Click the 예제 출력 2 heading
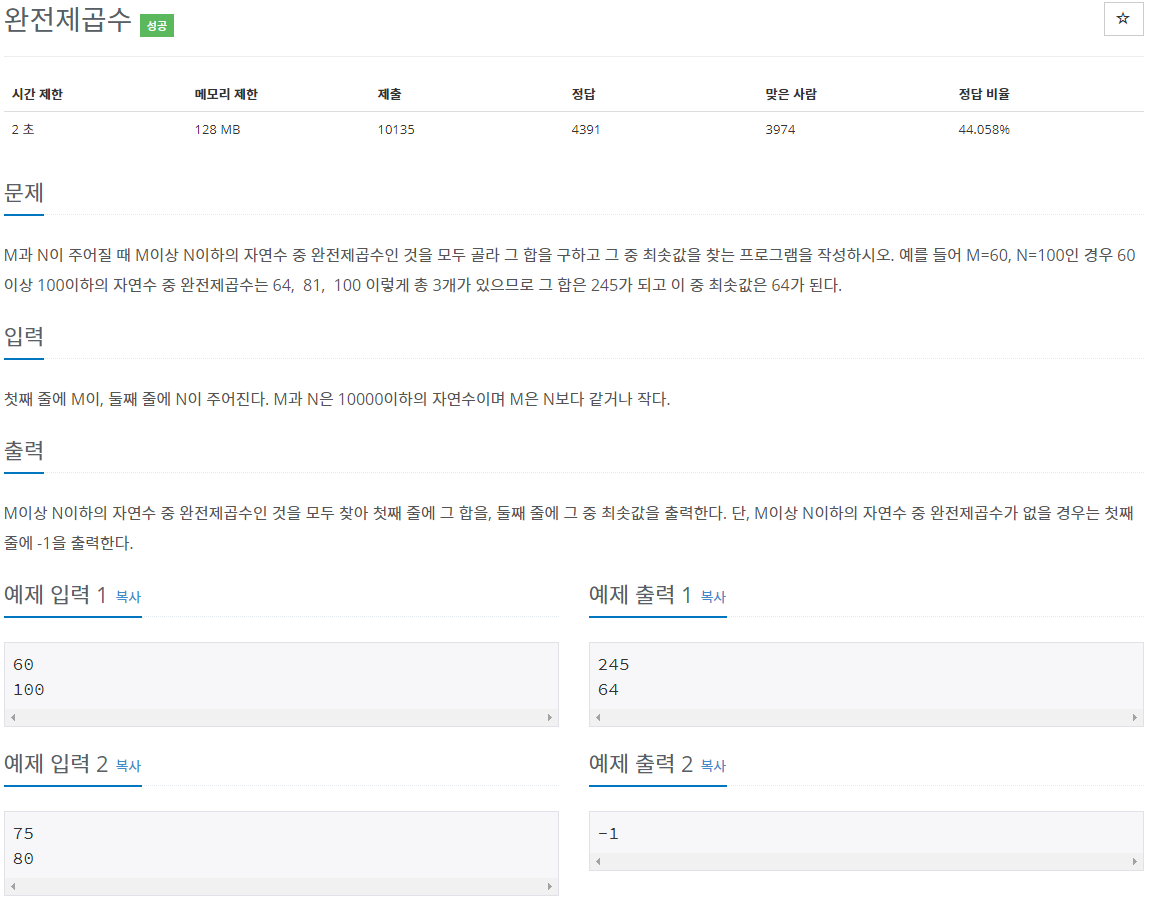This screenshot has height=903, width=1150. coord(641,763)
